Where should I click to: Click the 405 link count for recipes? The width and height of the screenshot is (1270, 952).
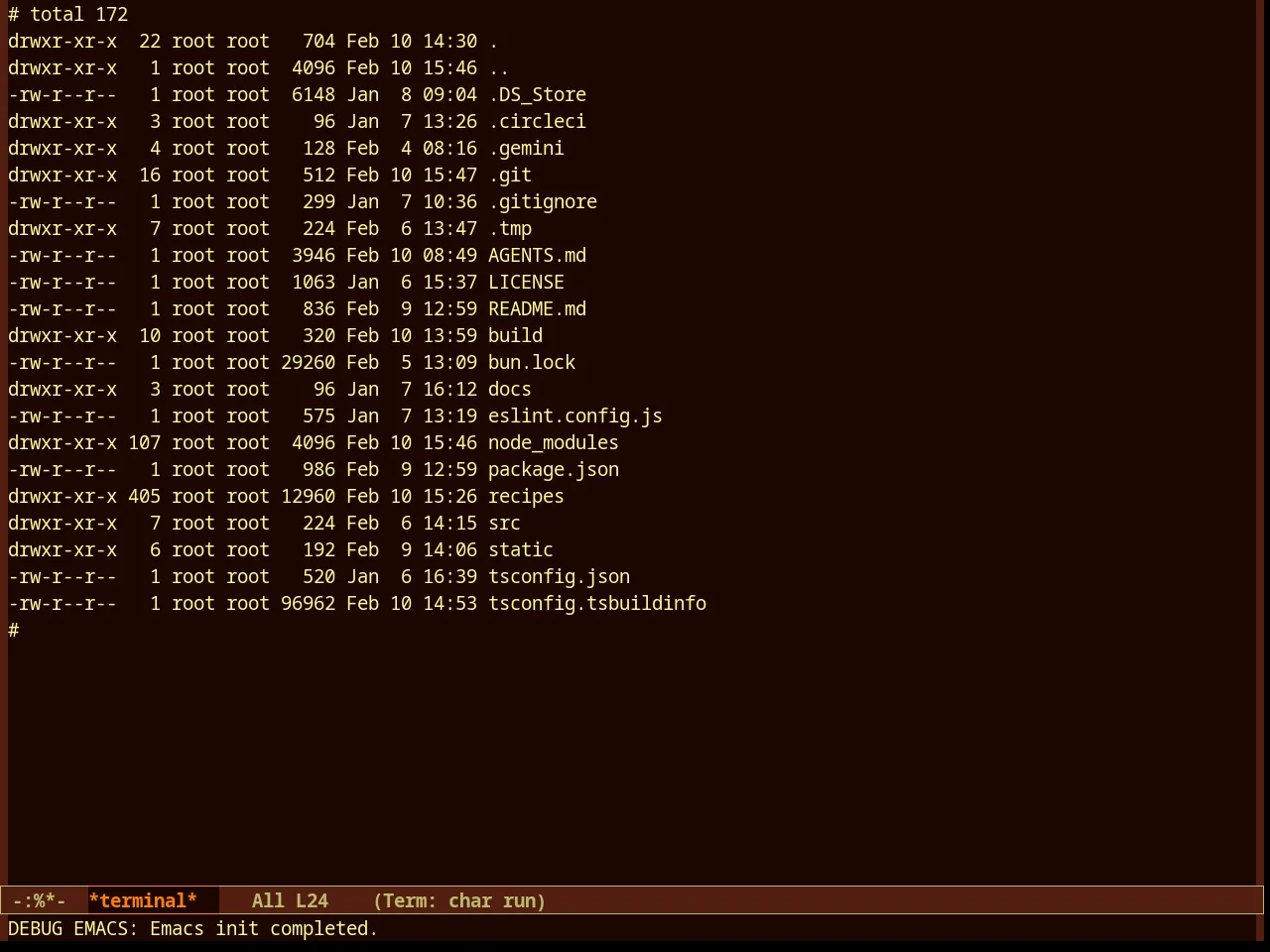(x=144, y=497)
